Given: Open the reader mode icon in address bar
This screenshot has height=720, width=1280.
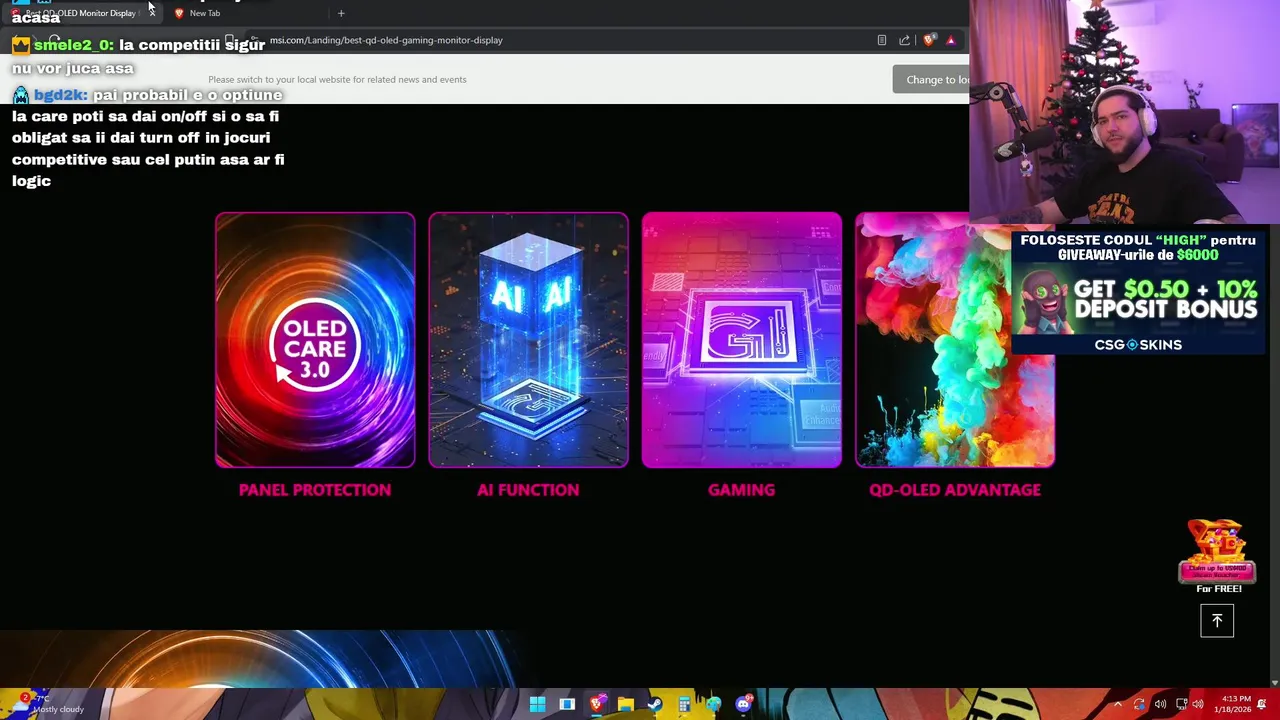Looking at the screenshot, I should click(x=881, y=40).
